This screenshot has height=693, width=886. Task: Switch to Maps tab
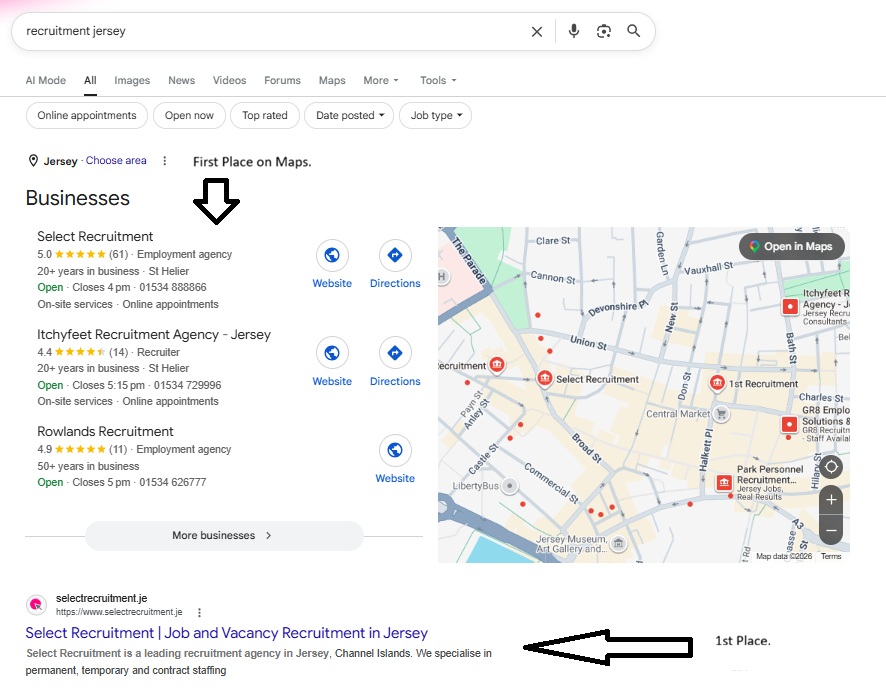point(332,80)
